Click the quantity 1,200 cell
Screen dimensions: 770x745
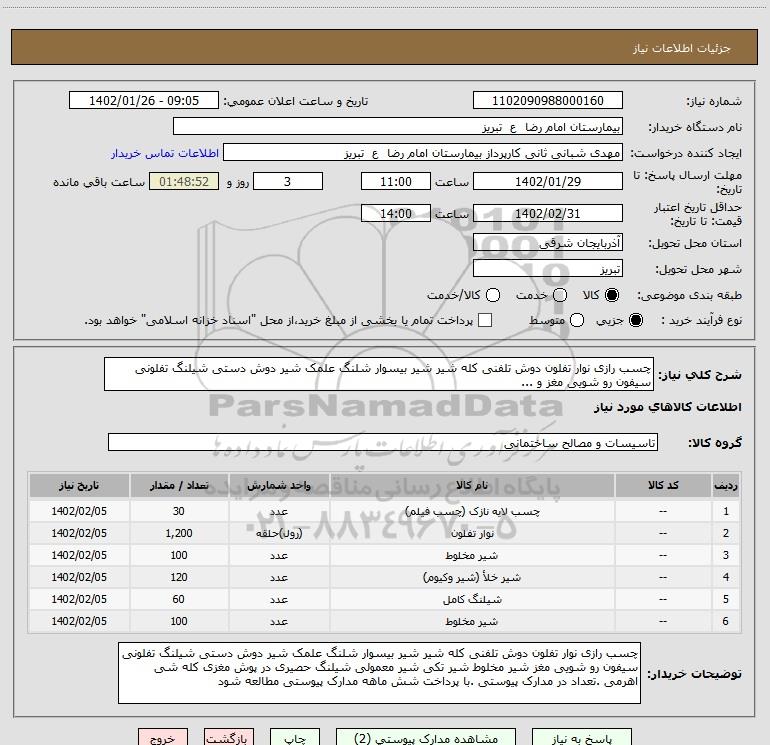coord(179,533)
